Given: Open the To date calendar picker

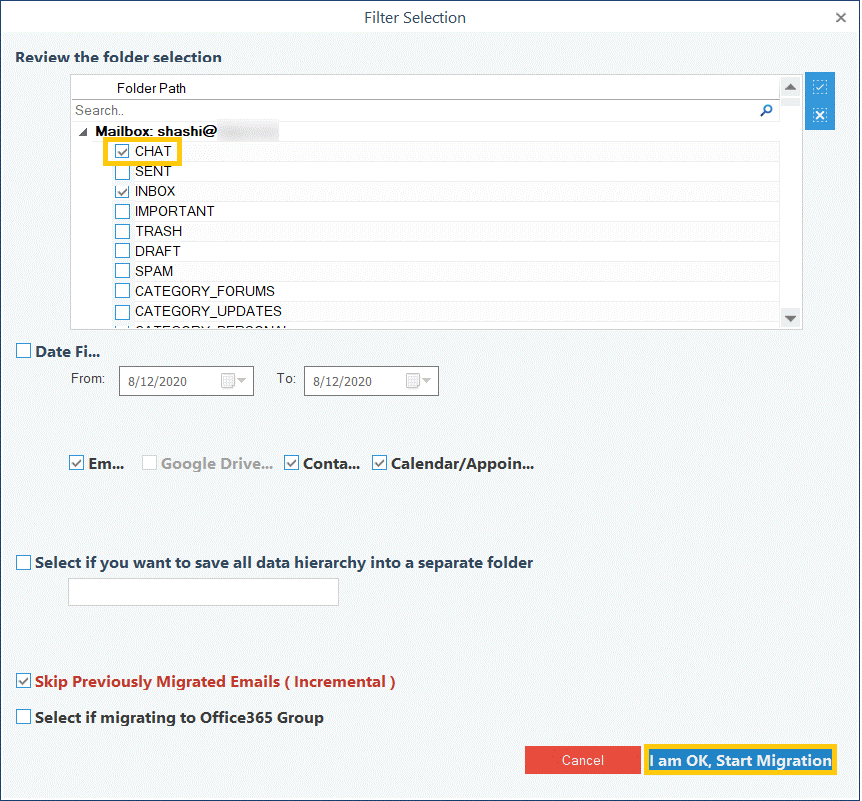Looking at the screenshot, I should tap(418, 380).
